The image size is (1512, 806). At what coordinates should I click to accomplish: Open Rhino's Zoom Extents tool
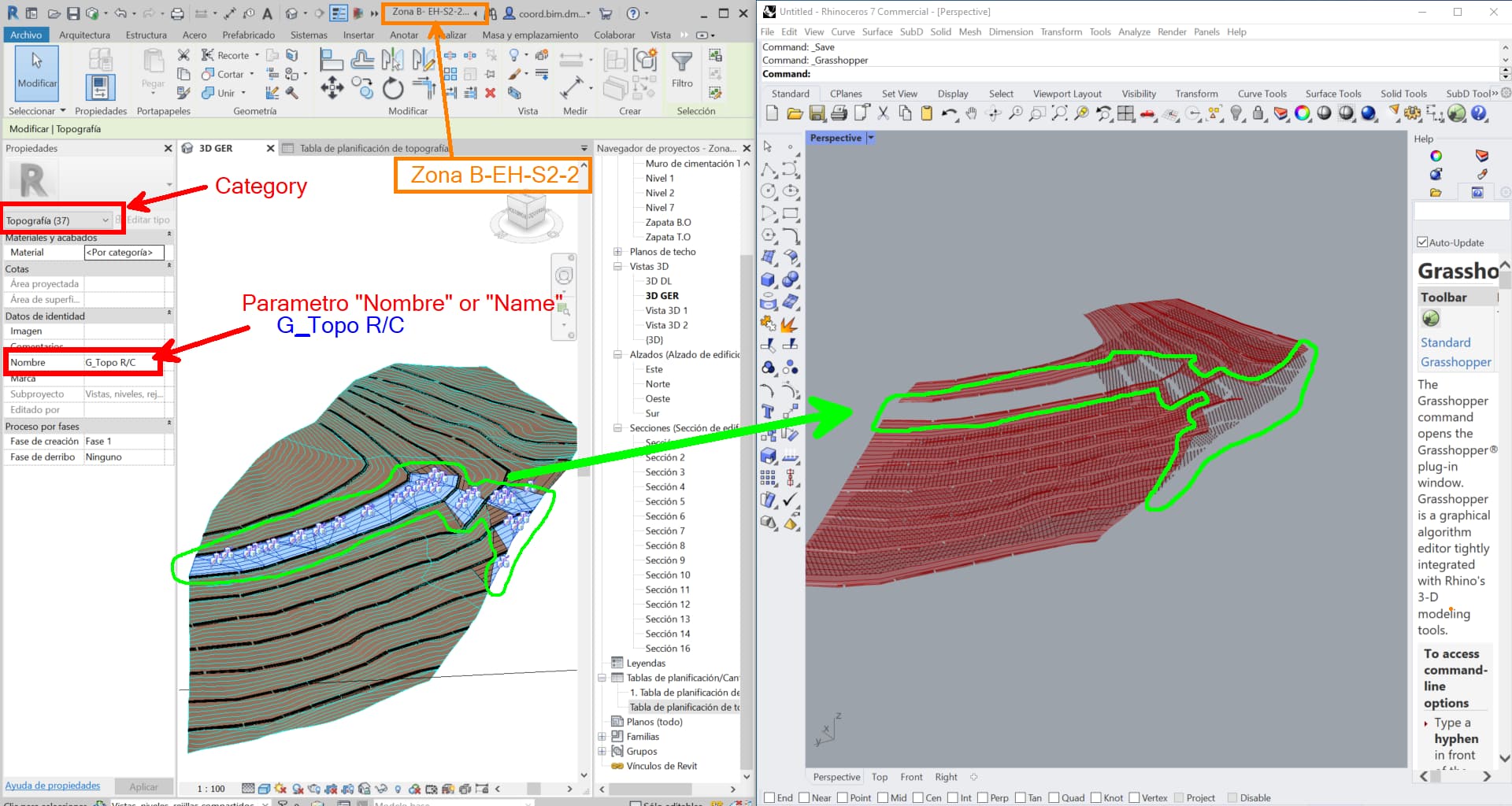[x=1058, y=113]
